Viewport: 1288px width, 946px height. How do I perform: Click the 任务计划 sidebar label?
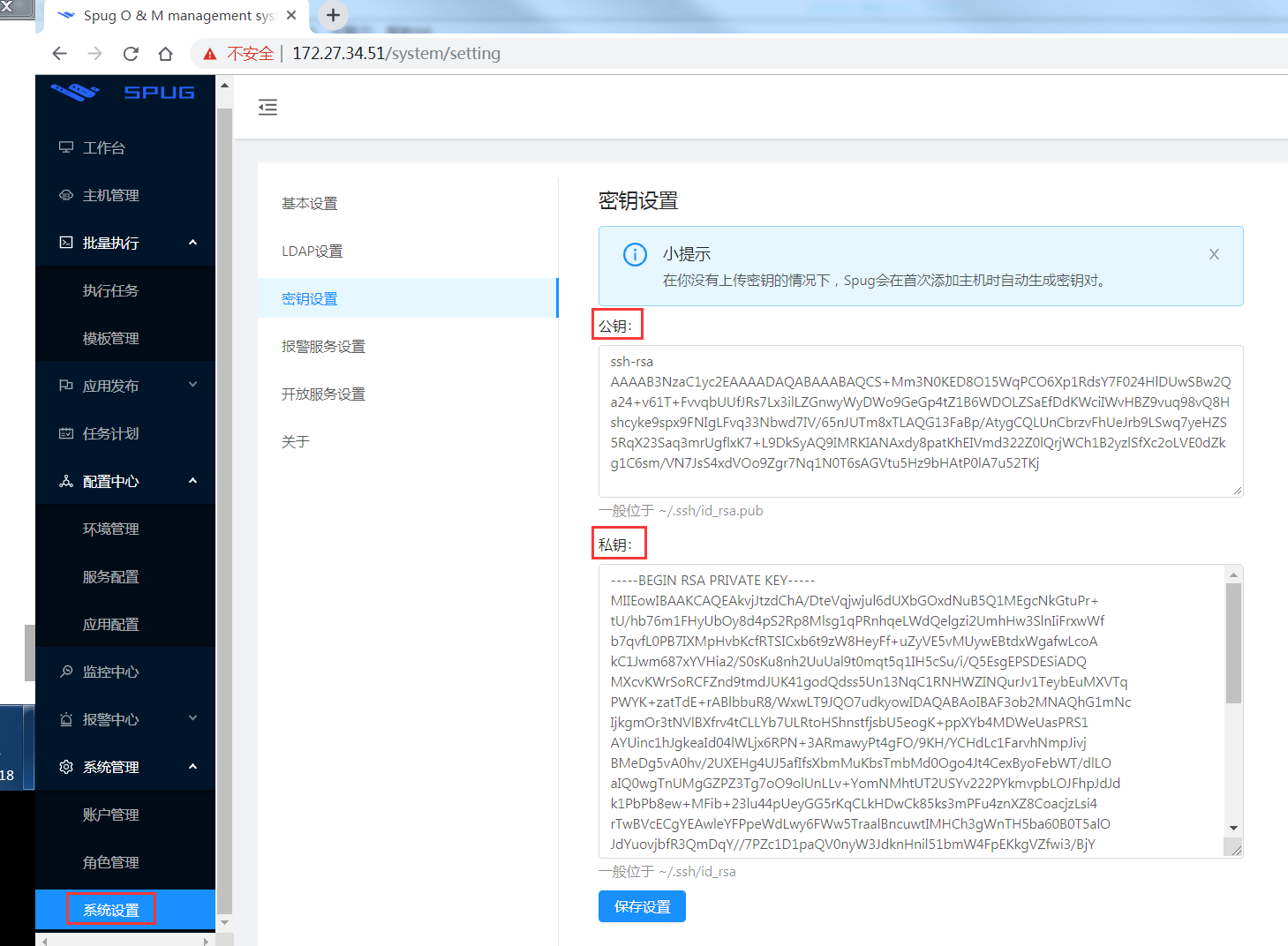coord(111,433)
